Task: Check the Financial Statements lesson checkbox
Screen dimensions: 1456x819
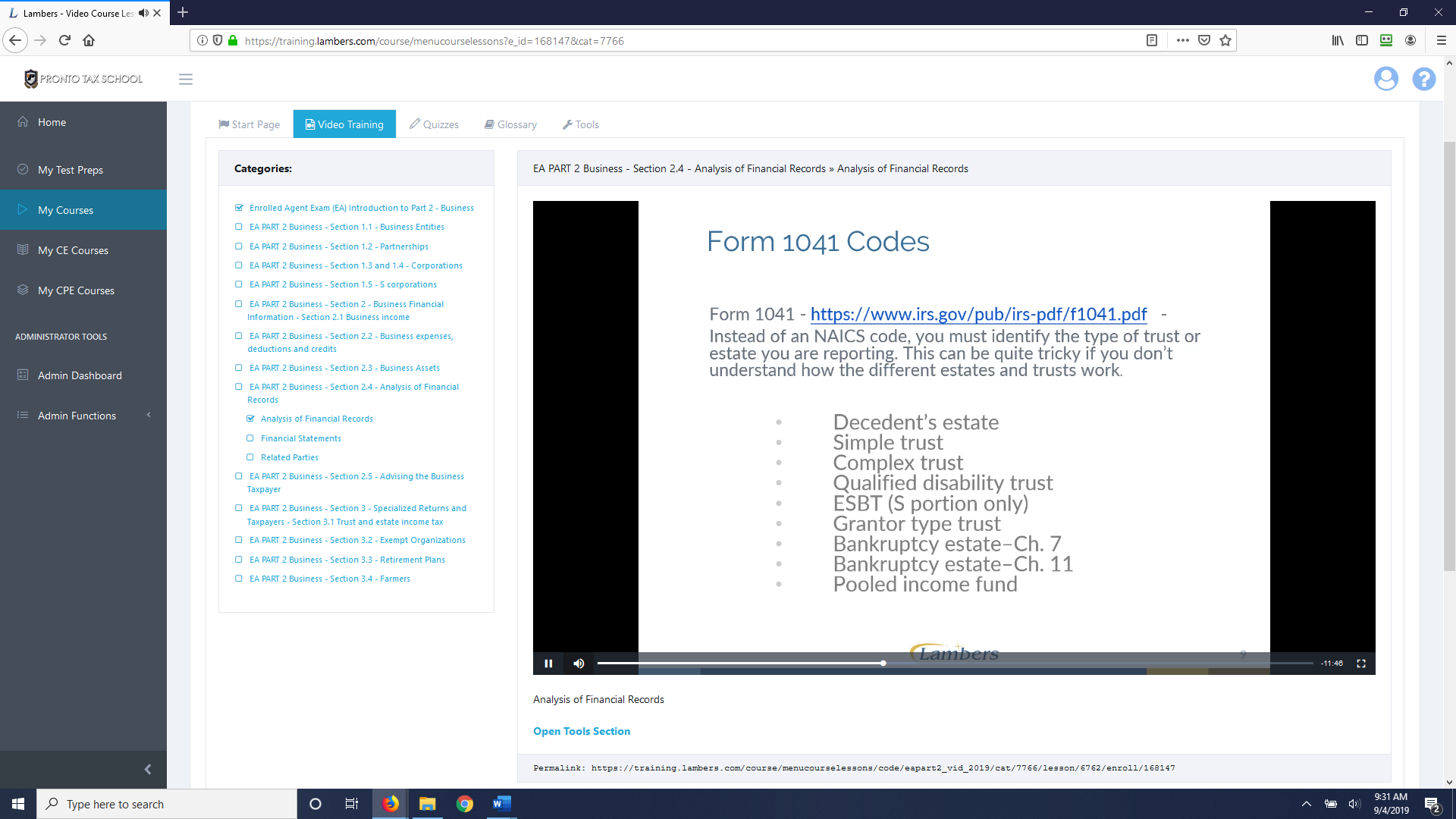Action: [250, 438]
